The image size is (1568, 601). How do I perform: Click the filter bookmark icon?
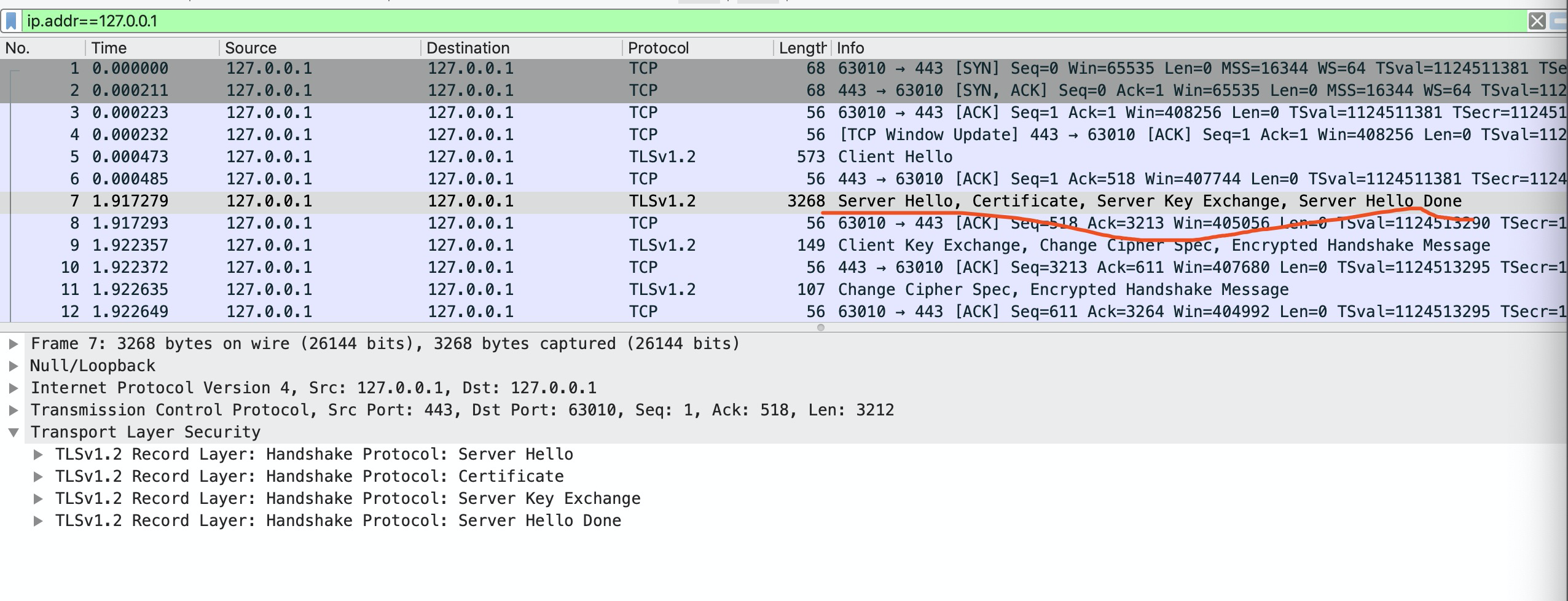pos(12,20)
